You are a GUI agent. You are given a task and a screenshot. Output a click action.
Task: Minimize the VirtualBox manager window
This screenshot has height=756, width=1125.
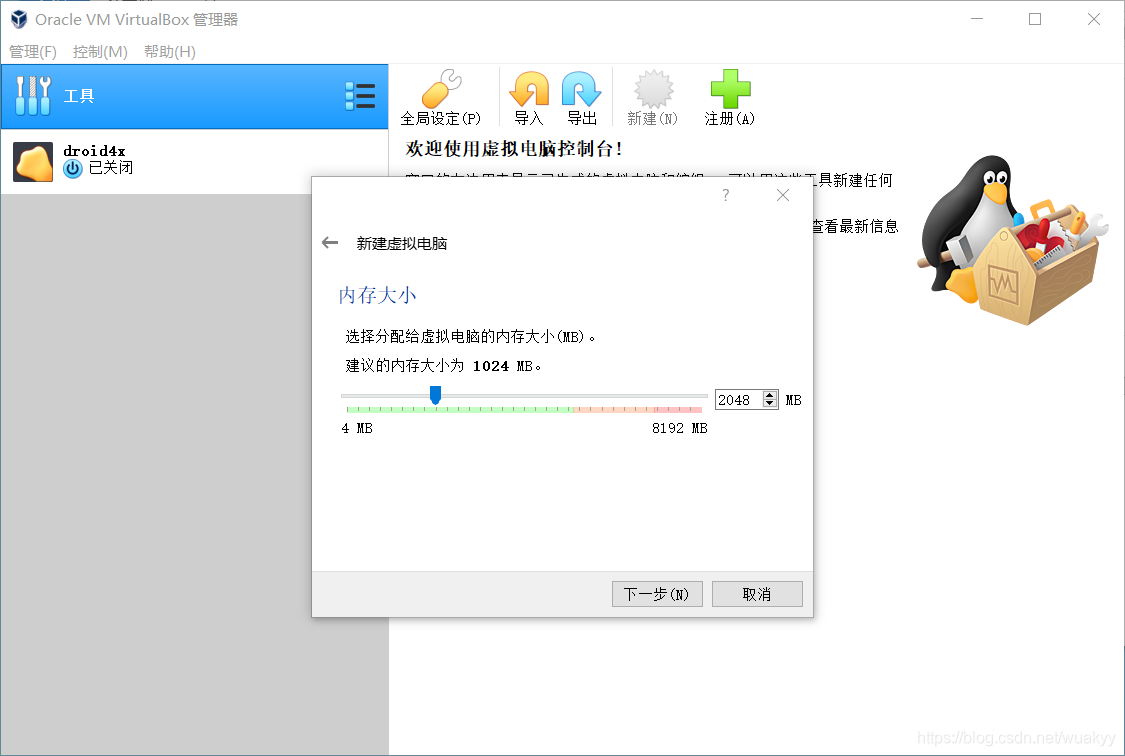tap(976, 19)
